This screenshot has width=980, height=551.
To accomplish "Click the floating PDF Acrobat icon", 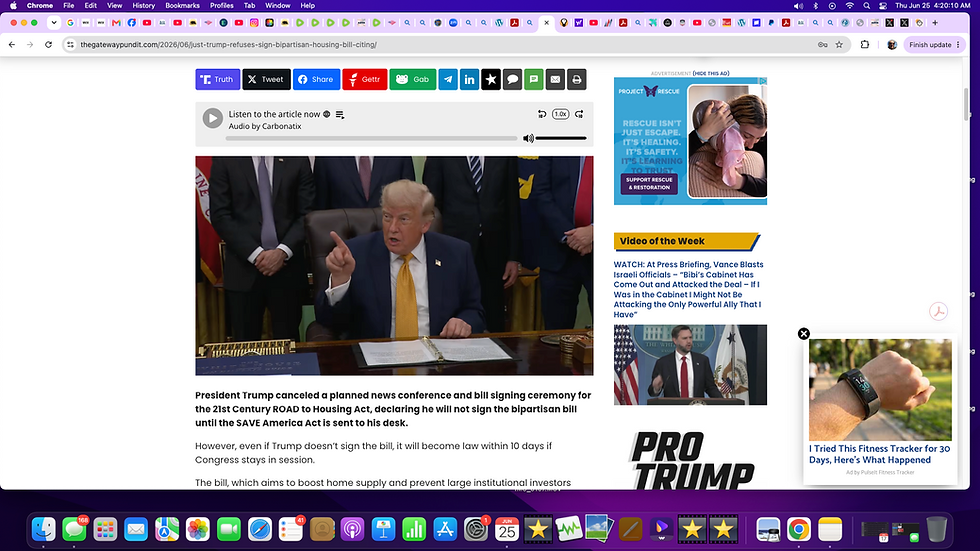I will coord(938,311).
